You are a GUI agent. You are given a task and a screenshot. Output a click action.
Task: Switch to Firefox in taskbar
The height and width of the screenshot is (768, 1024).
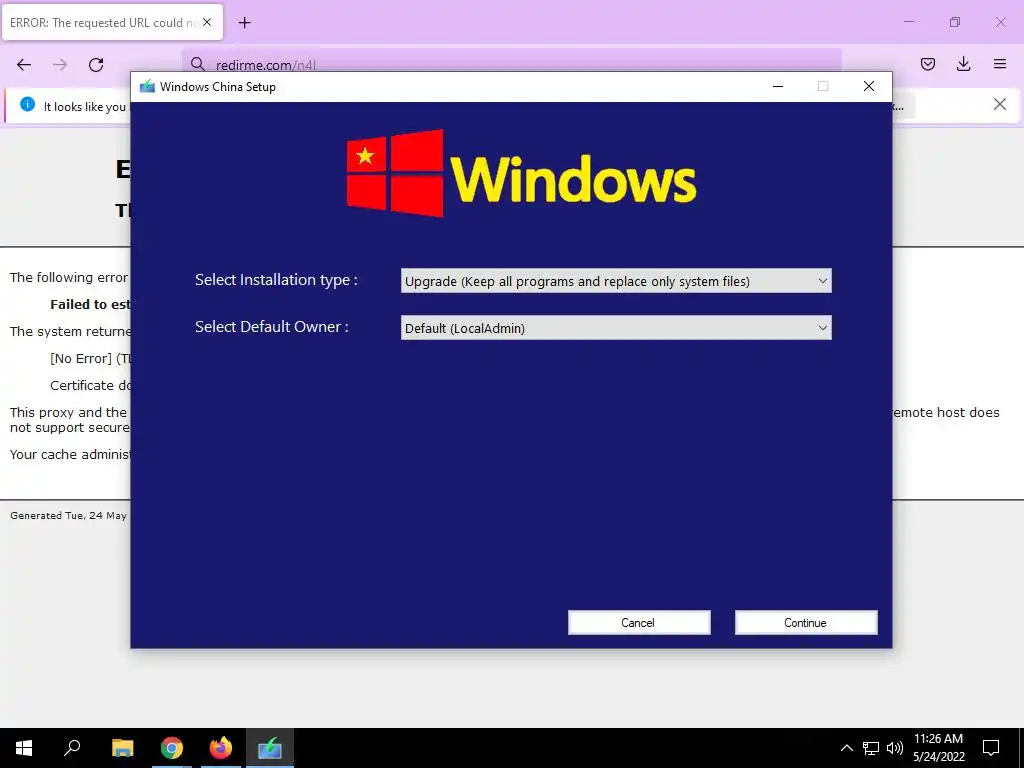pos(221,748)
